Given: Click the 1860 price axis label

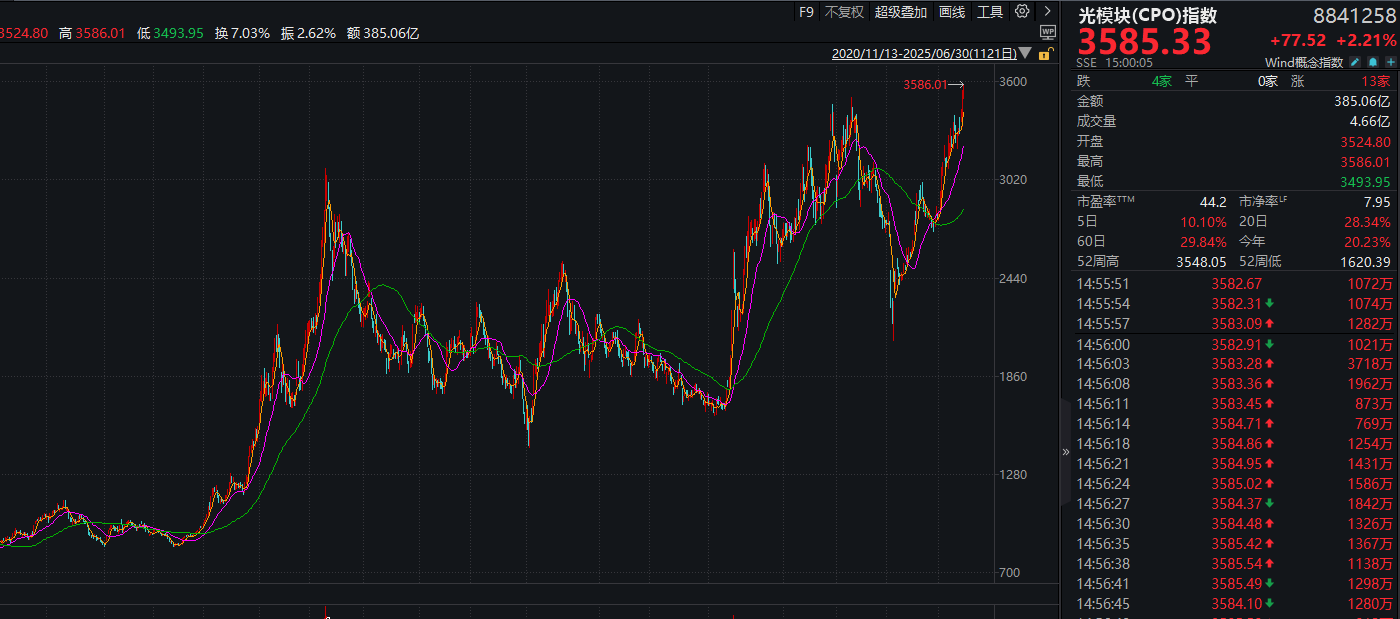Looking at the screenshot, I should 1013,377.
